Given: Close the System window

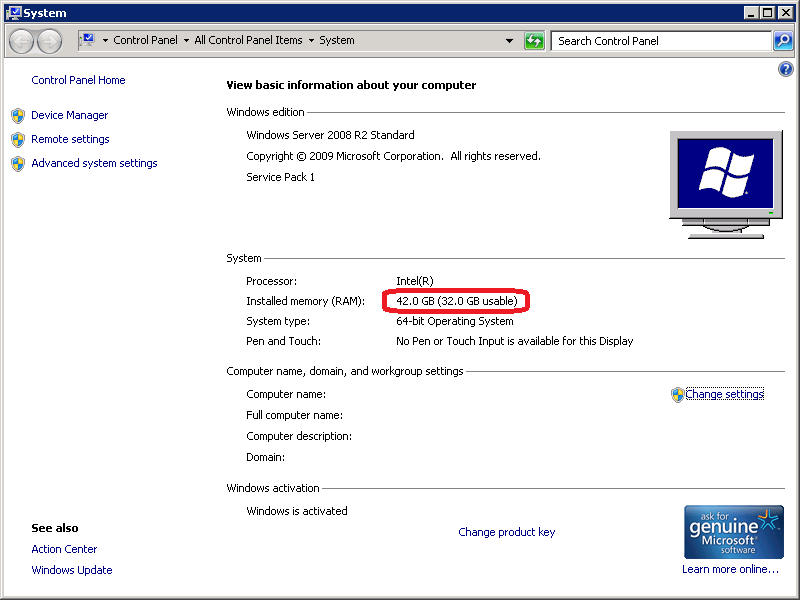Looking at the screenshot, I should point(785,13).
